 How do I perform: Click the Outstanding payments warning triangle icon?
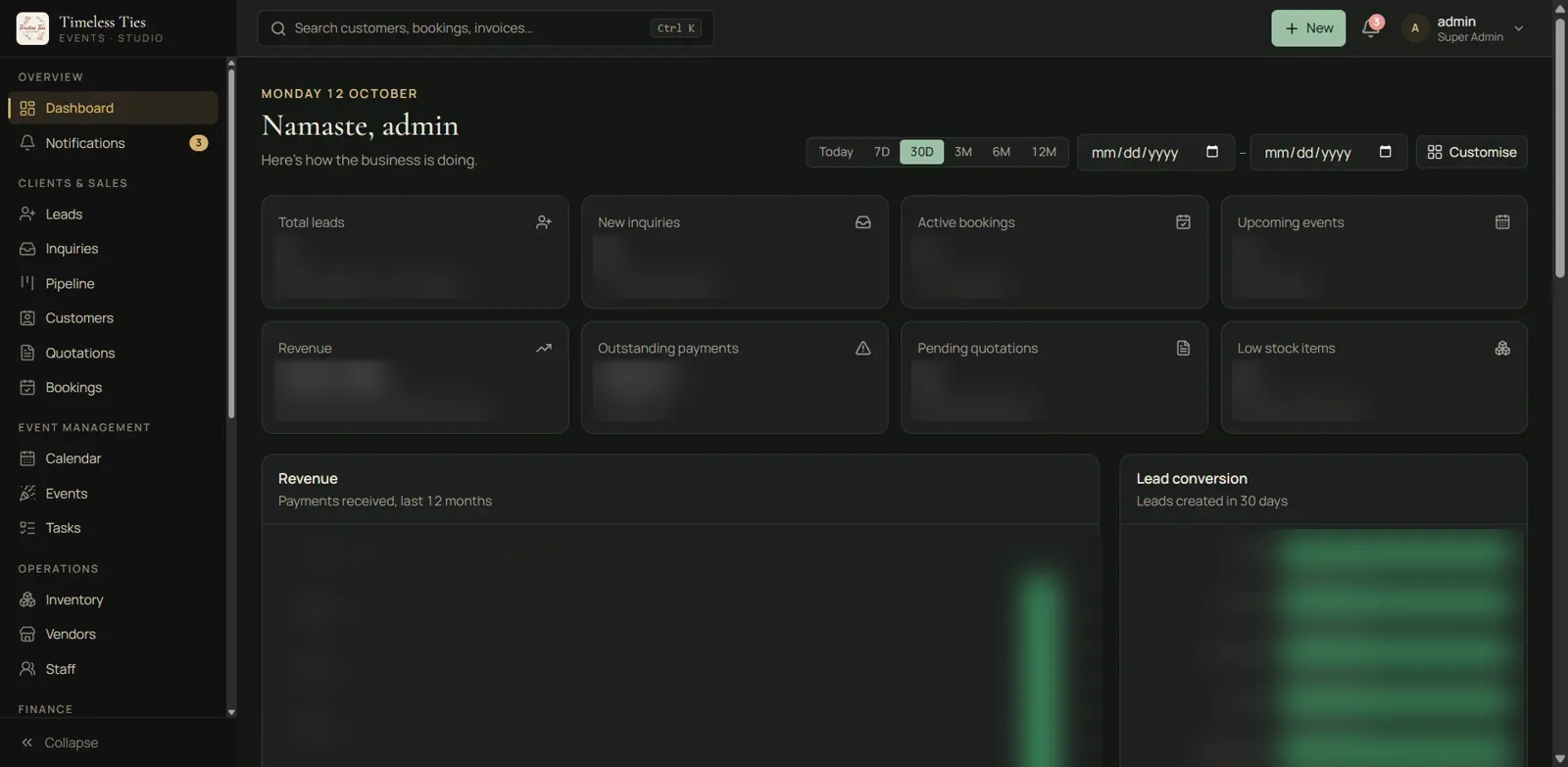(862, 348)
